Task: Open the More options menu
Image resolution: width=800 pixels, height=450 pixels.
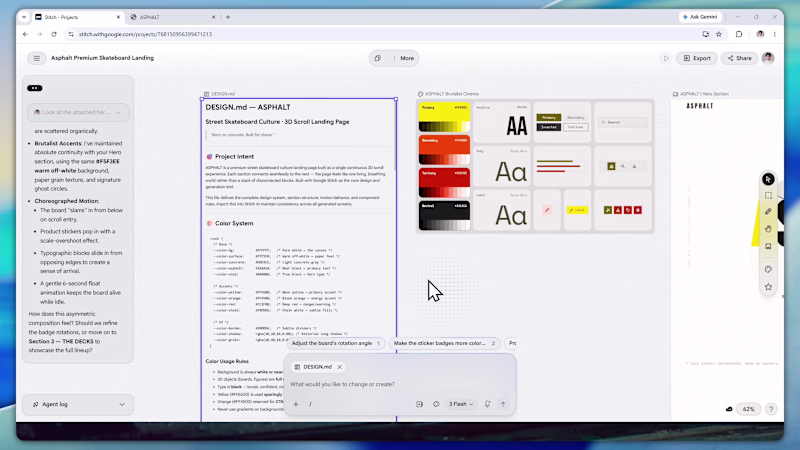Action: click(x=404, y=58)
